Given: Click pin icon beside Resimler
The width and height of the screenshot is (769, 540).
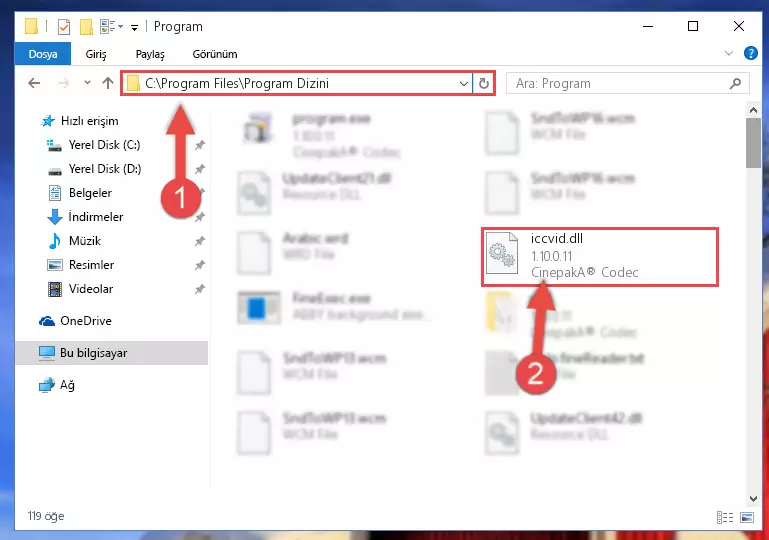Looking at the screenshot, I should [200, 265].
